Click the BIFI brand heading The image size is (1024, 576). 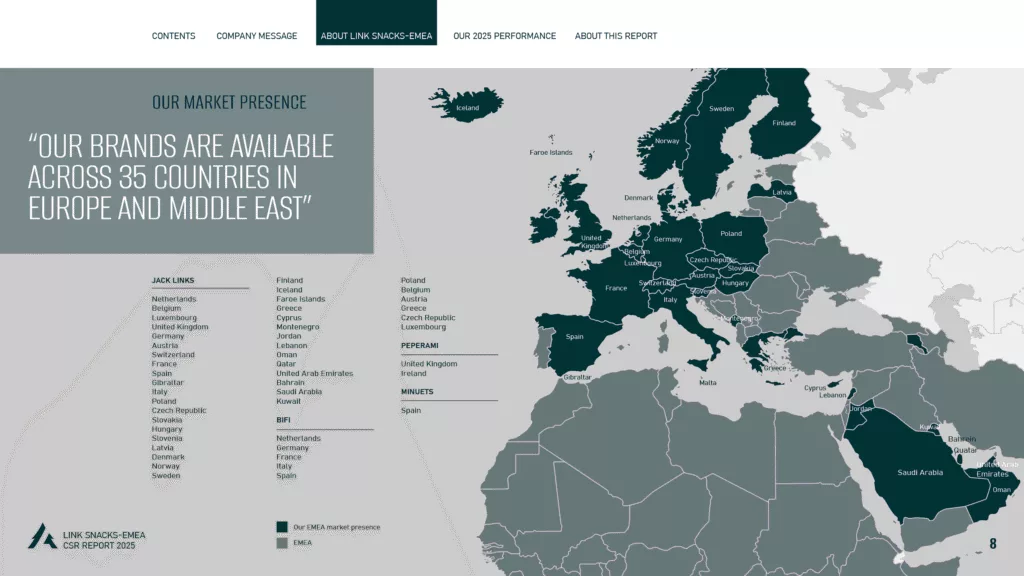[283, 420]
